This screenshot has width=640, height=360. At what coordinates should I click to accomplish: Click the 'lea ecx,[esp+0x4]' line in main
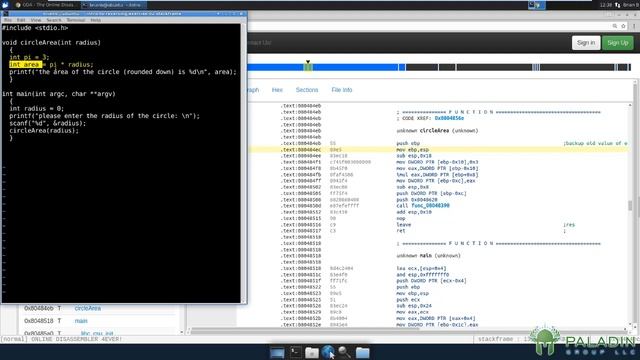pos(422,269)
